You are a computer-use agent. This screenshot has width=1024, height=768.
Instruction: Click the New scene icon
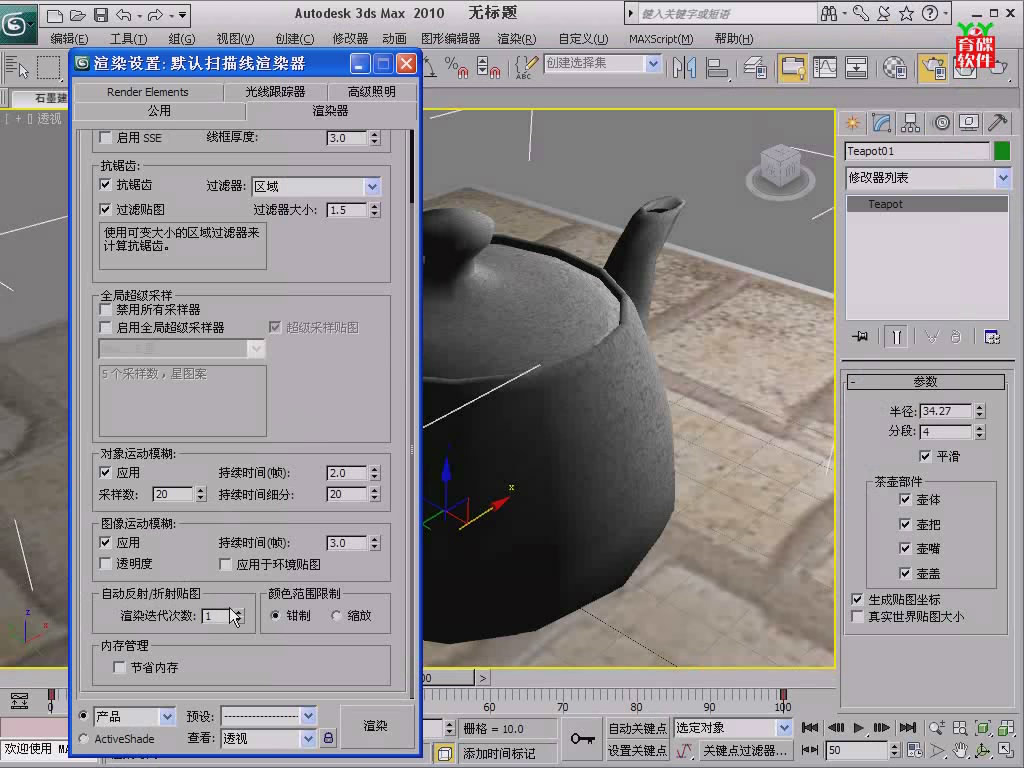pos(56,14)
